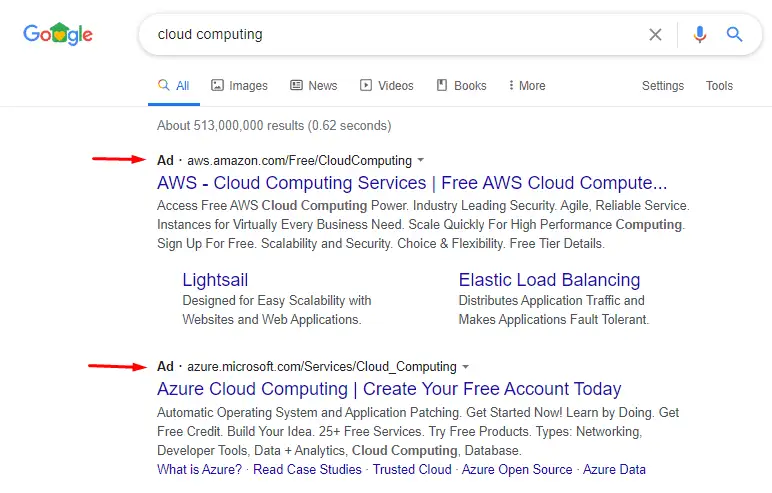Click the blue search magnifier icon
The height and width of the screenshot is (493, 772).
click(734, 34)
